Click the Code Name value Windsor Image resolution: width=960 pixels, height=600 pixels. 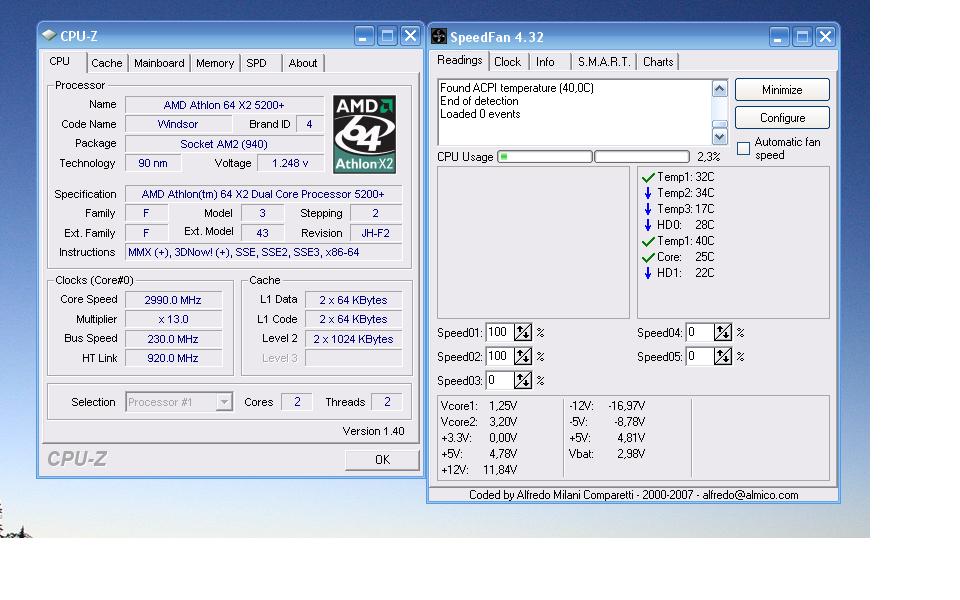click(x=178, y=124)
